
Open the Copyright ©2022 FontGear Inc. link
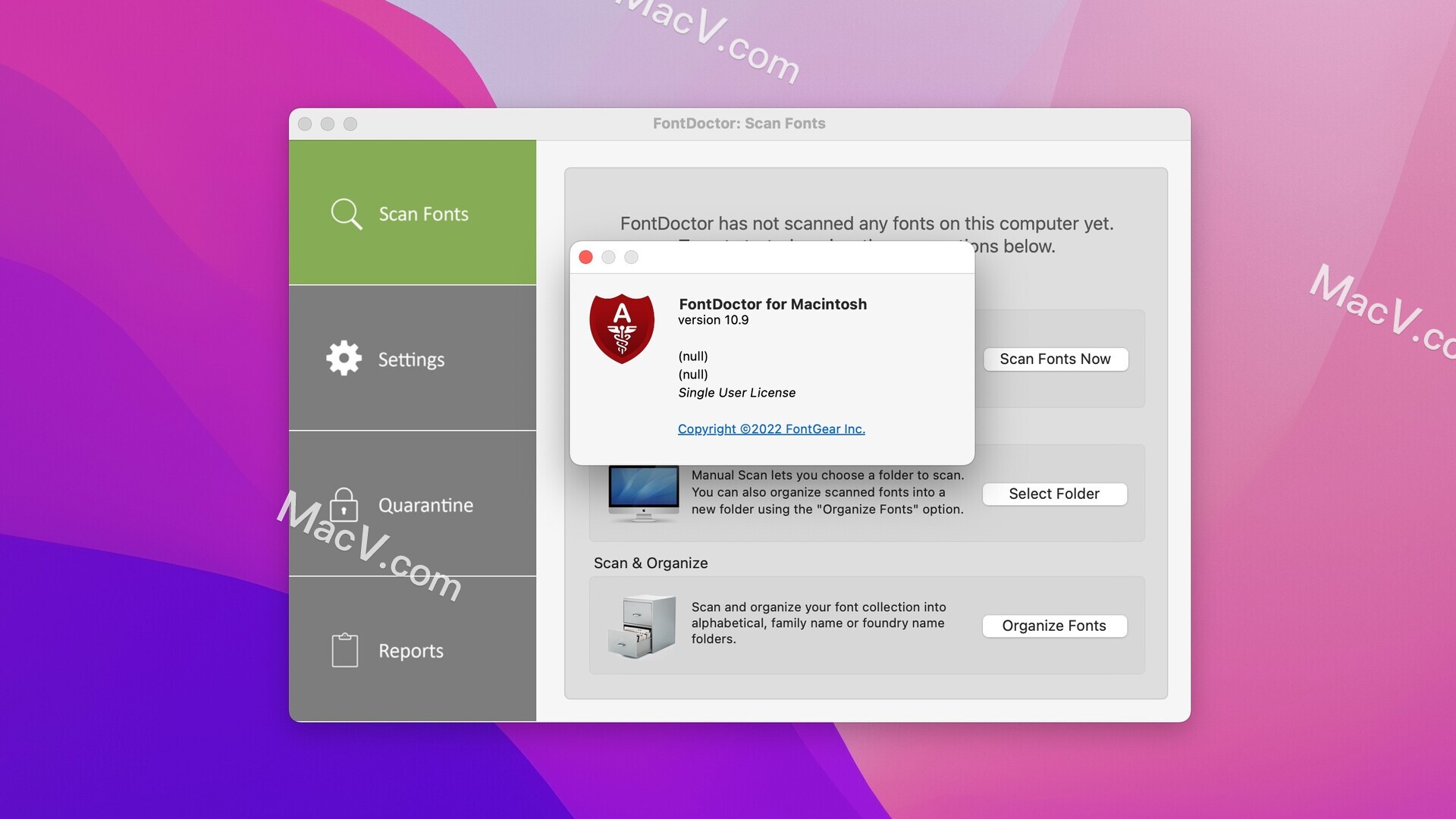coord(771,429)
